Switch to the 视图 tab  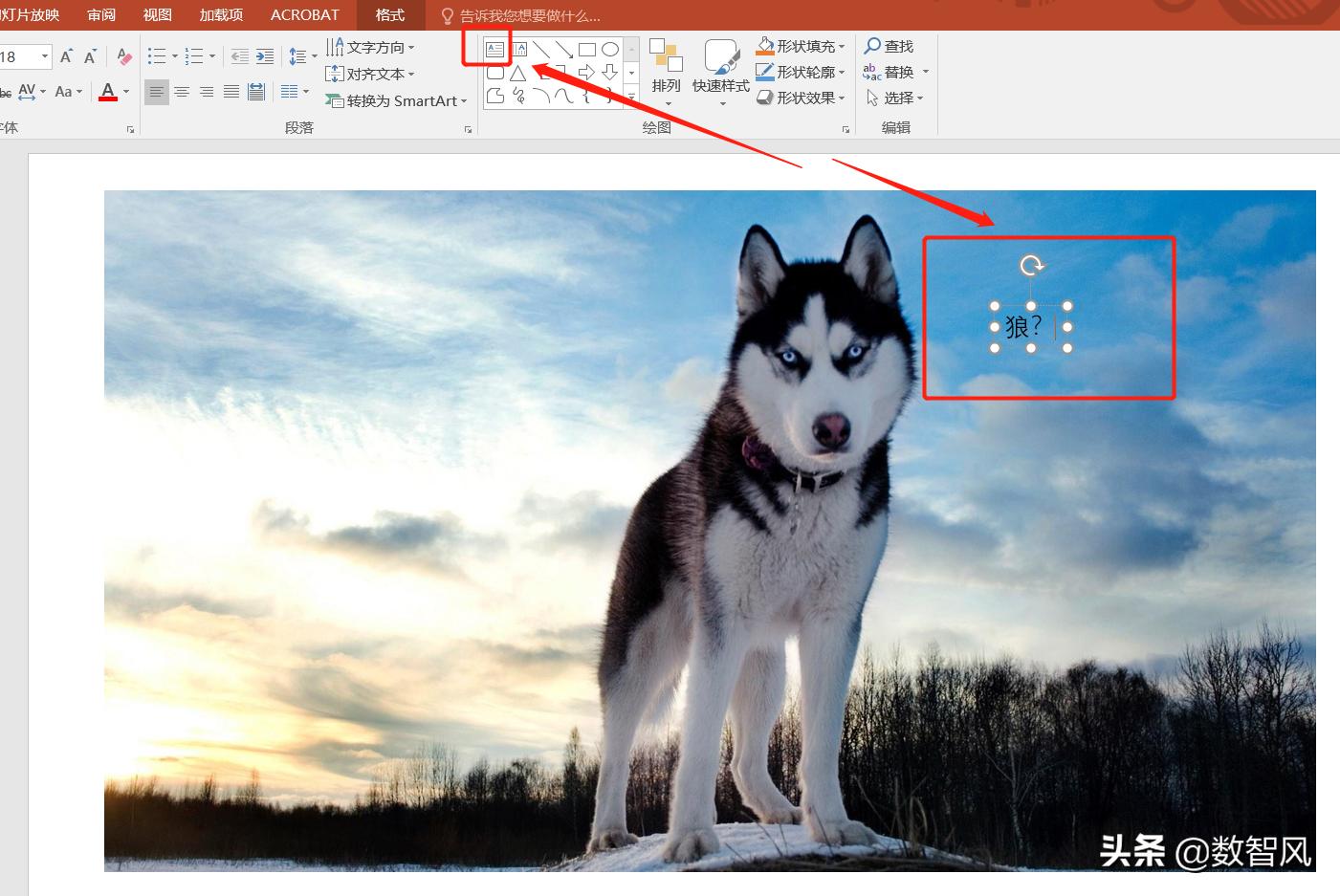[x=157, y=15]
